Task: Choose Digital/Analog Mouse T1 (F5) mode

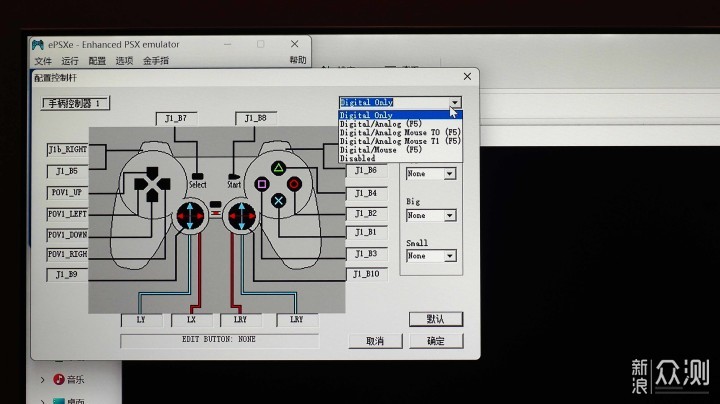Action: click(x=400, y=141)
